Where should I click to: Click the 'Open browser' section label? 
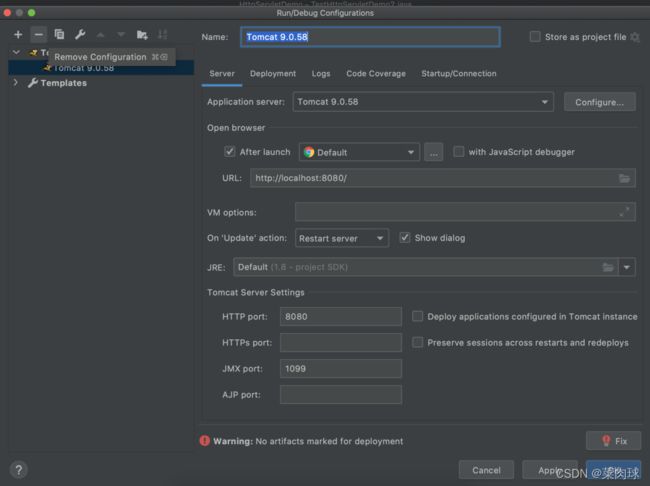coord(236,128)
